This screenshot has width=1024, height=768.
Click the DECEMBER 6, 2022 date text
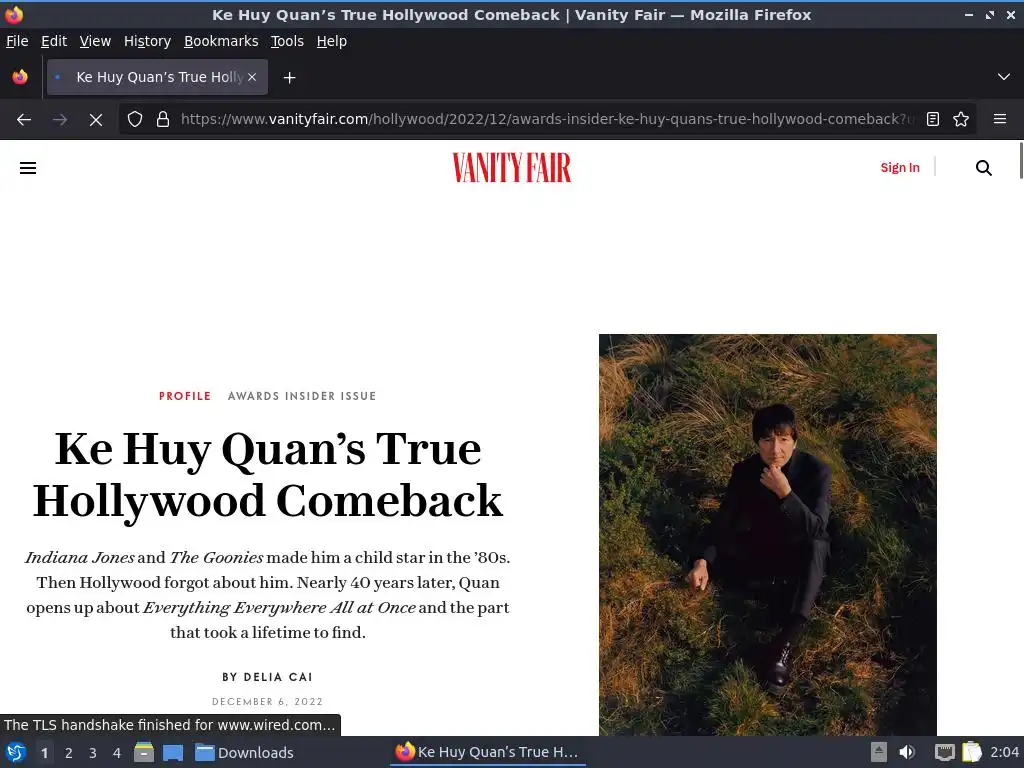tap(268, 701)
